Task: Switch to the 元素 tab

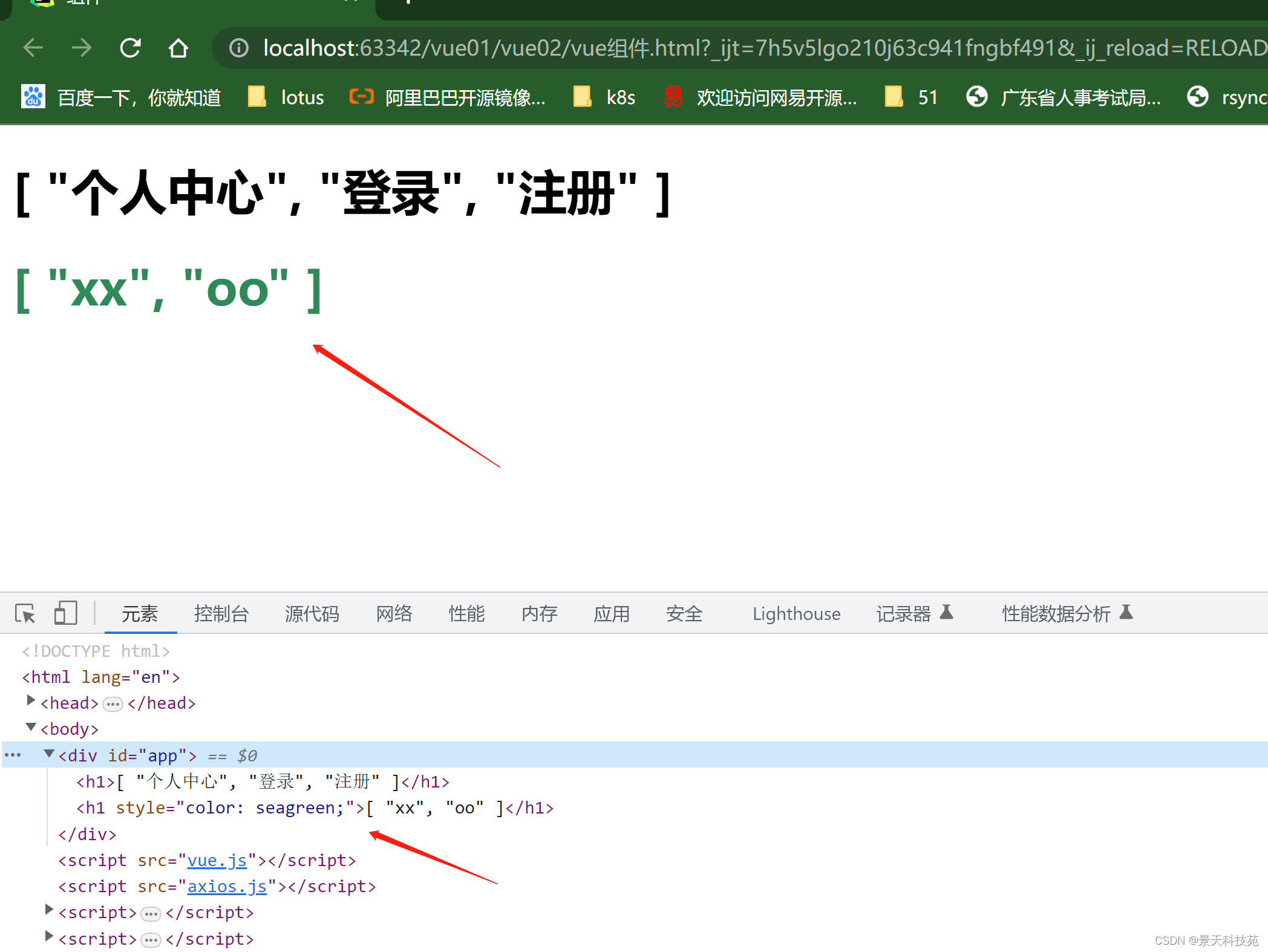Action: [140, 613]
